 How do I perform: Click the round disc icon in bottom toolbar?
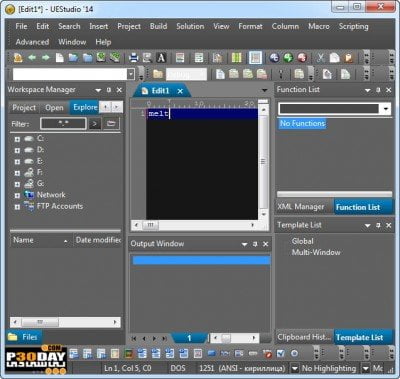(x=294, y=353)
